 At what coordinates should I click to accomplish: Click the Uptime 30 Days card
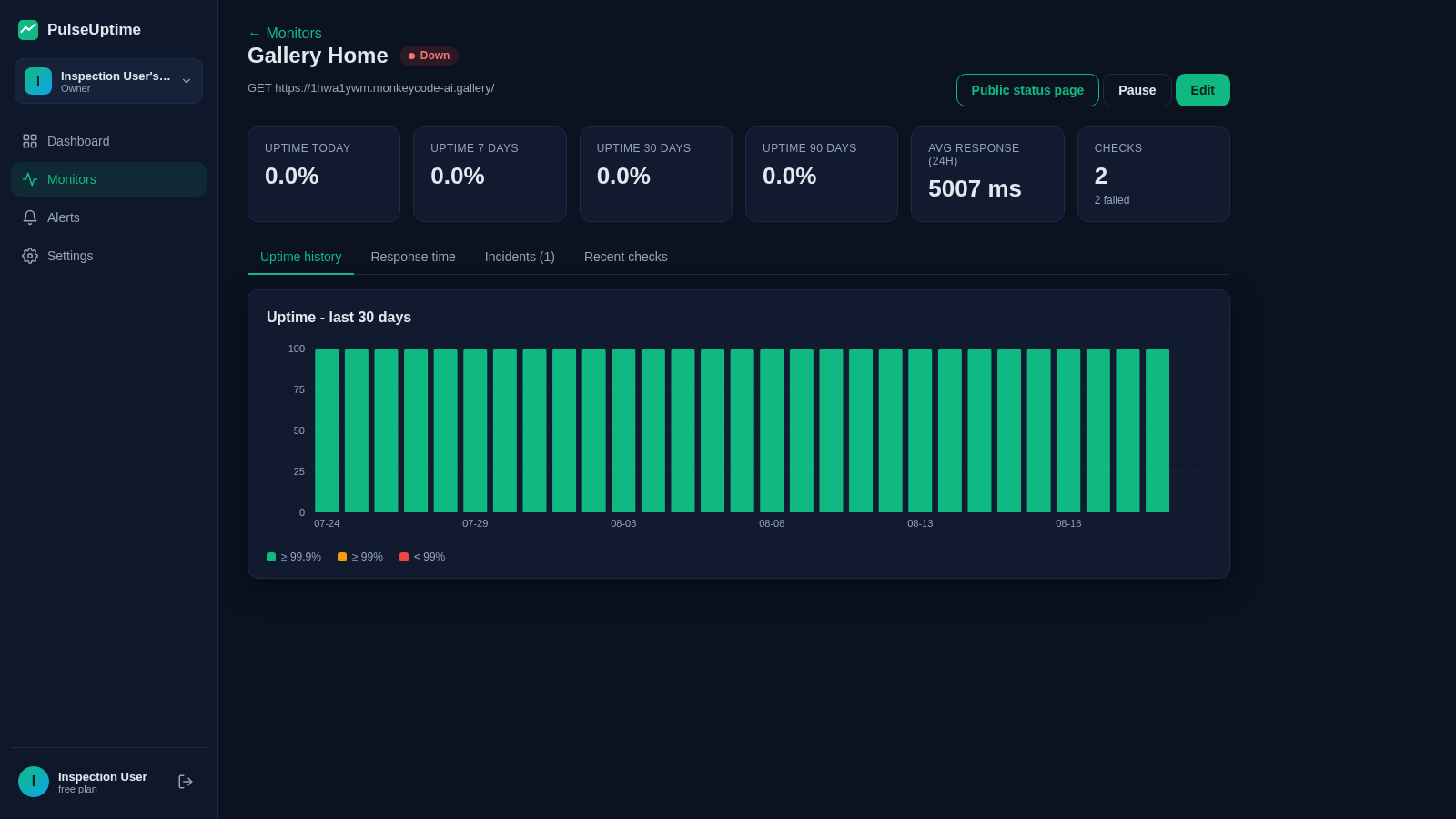[656, 174]
